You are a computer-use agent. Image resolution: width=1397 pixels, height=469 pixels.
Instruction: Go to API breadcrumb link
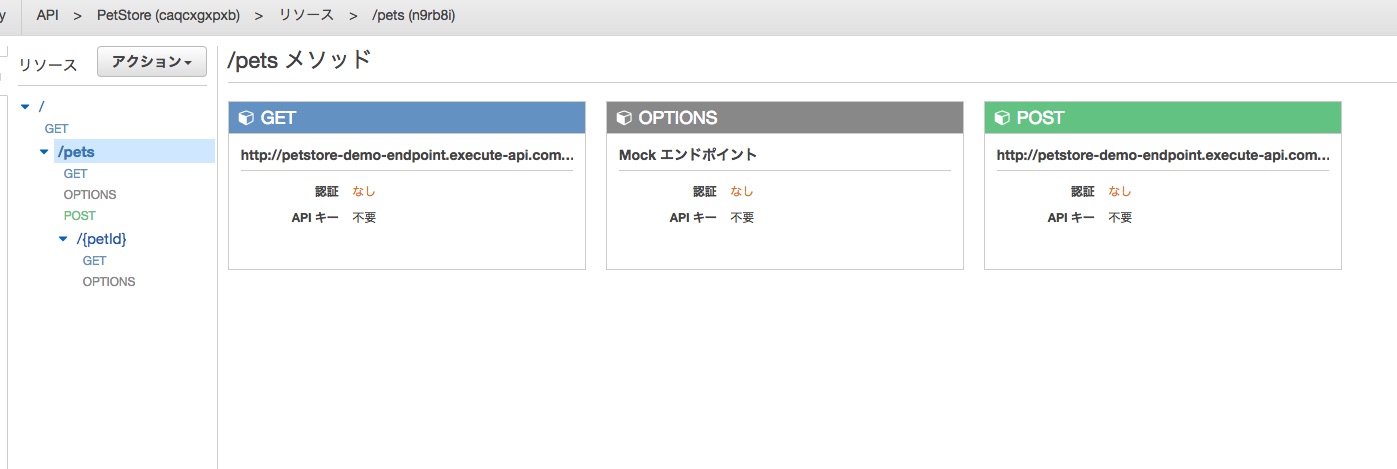click(48, 16)
